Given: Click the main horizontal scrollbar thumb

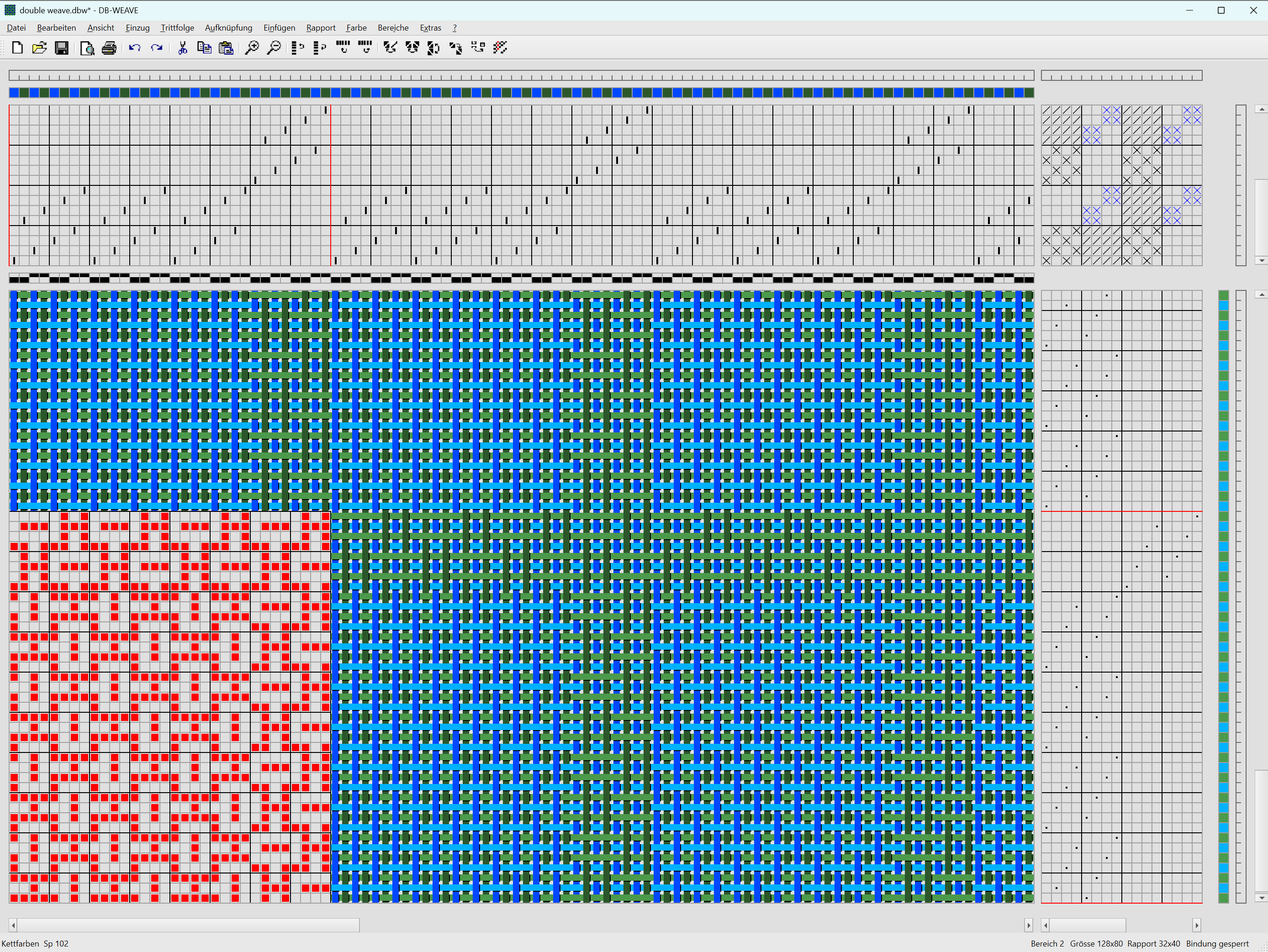Looking at the screenshot, I should [189, 925].
